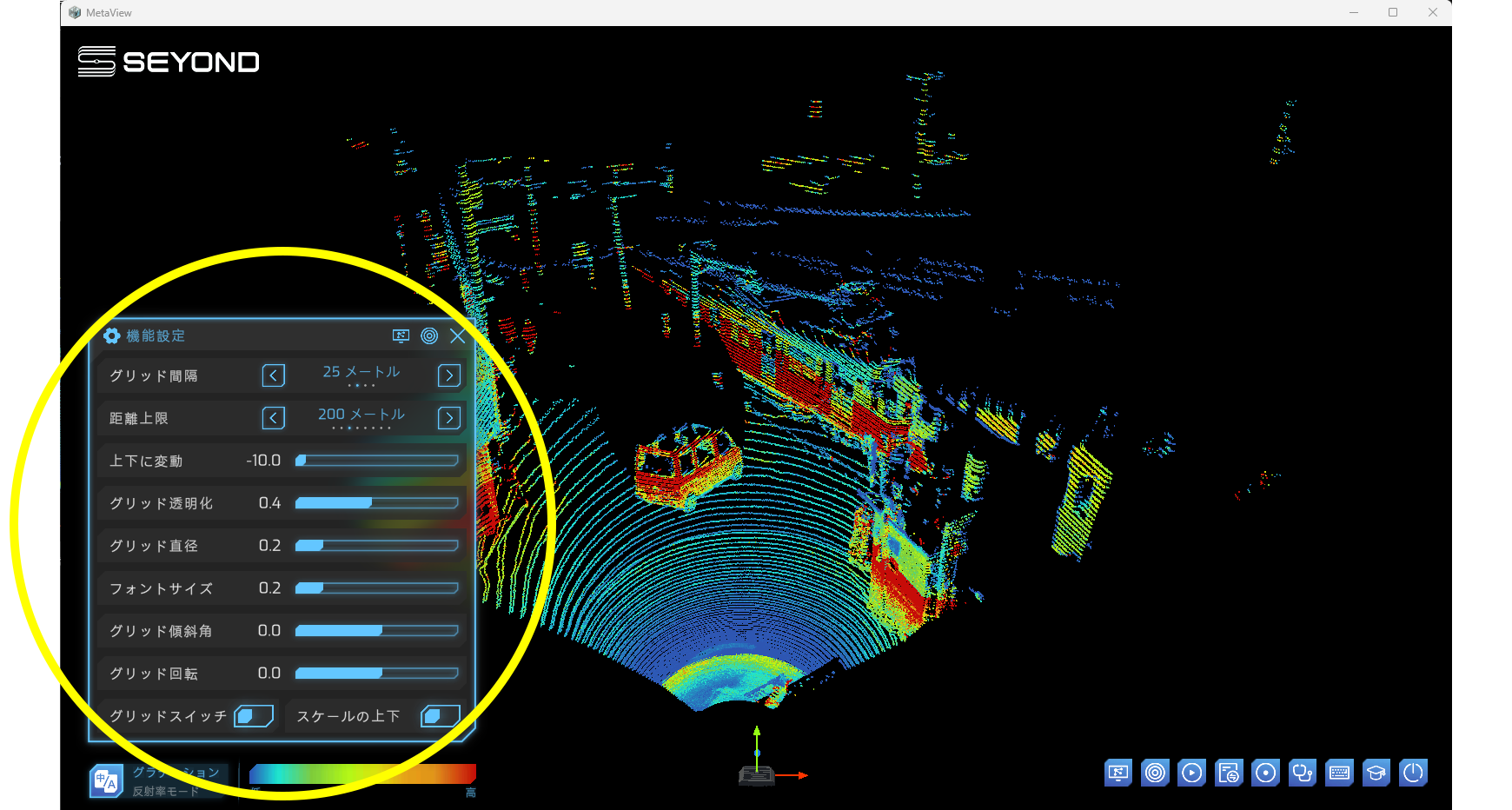Image resolution: width=1512 pixels, height=810 pixels.
Task: Click the reflectivity color gradient bar
Action: click(362, 773)
